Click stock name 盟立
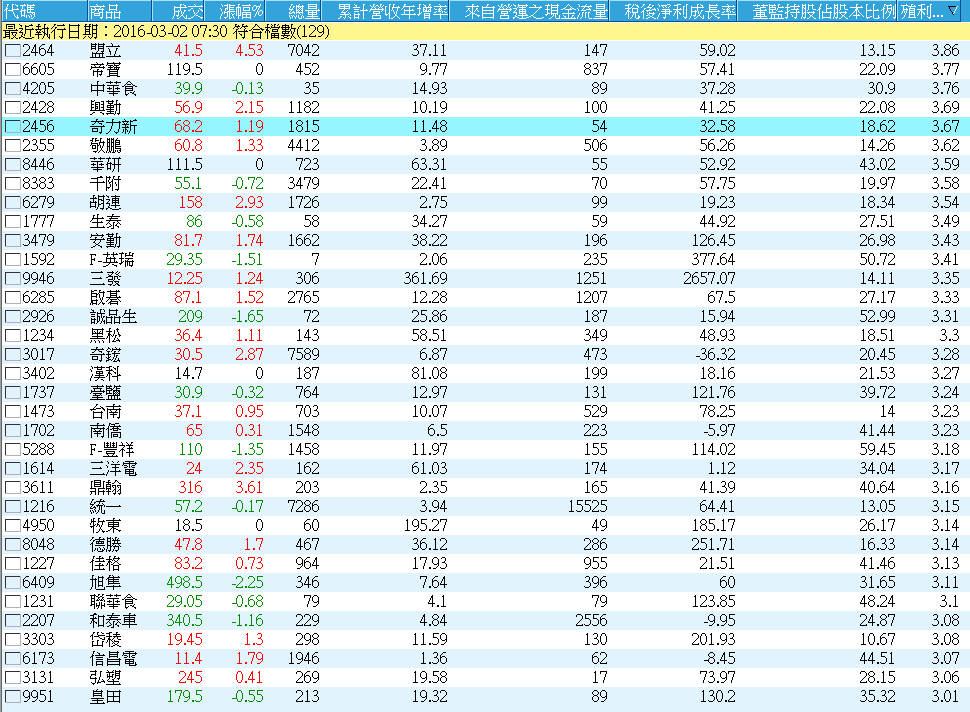The height and width of the screenshot is (712, 970). pyautogui.click(x=105, y=51)
